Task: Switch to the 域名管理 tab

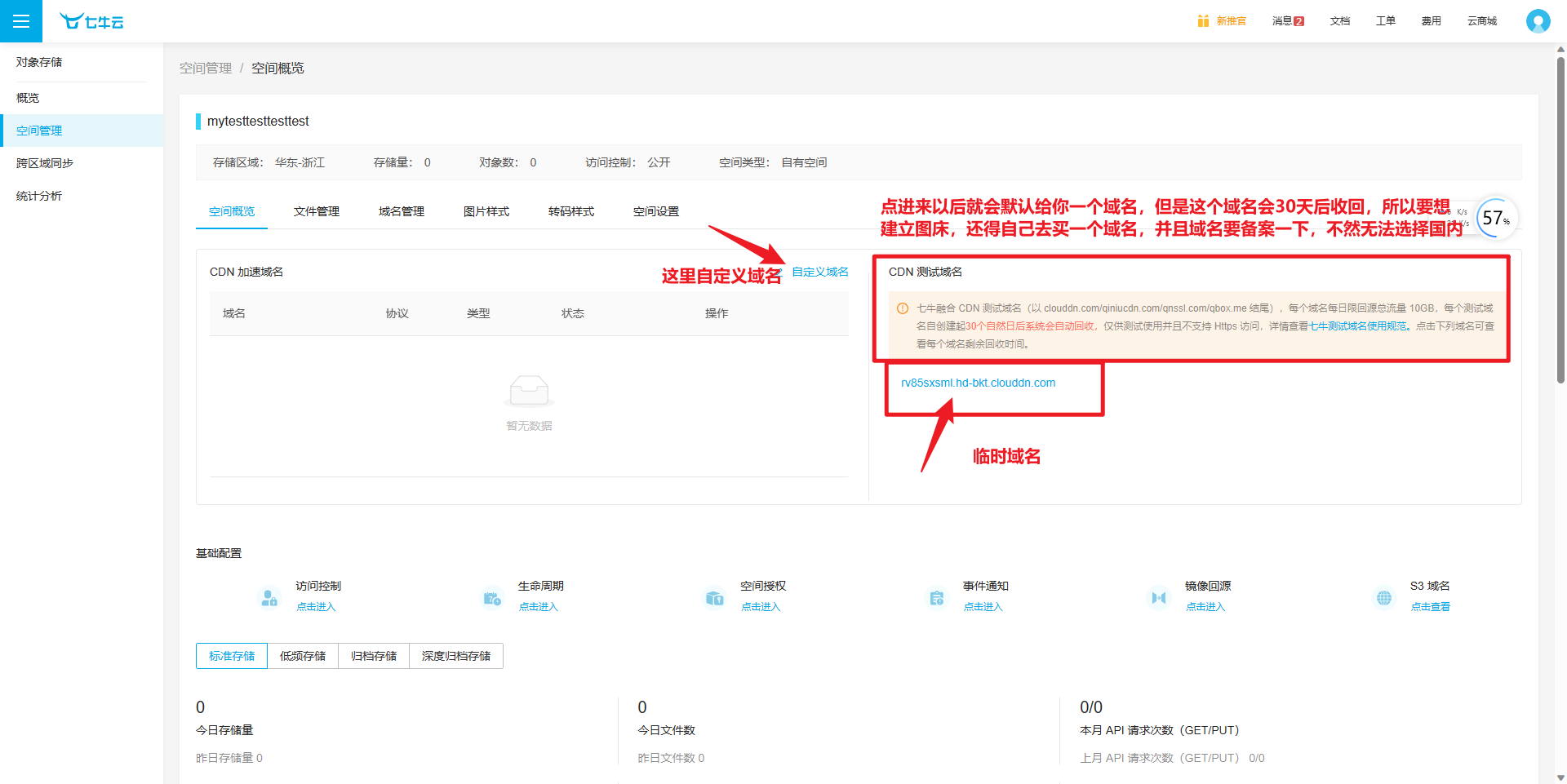Action: pyautogui.click(x=402, y=211)
